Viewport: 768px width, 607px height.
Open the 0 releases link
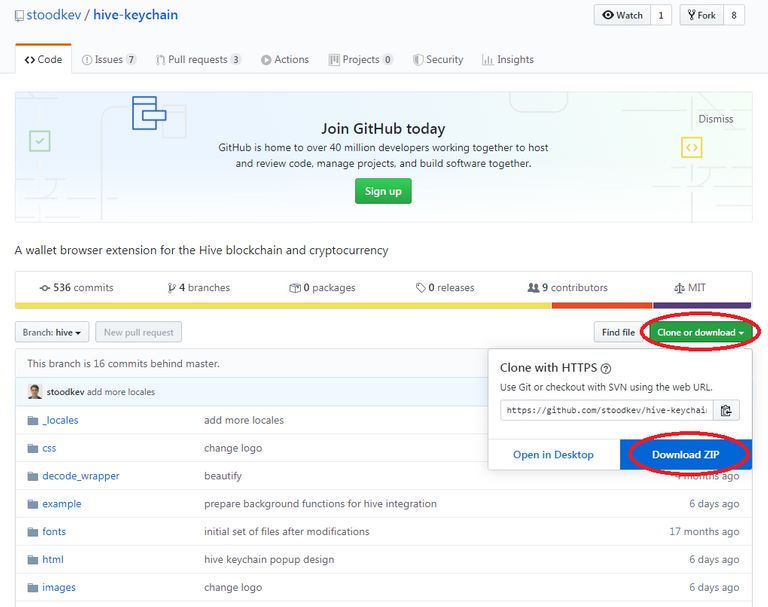445,288
